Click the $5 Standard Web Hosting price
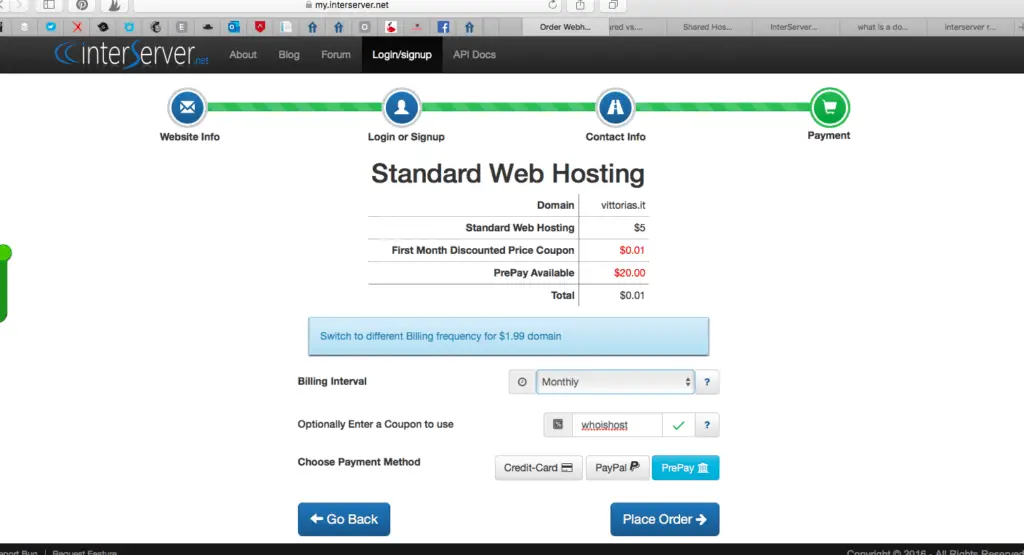Image resolution: width=1024 pixels, height=555 pixels. tap(639, 228)
